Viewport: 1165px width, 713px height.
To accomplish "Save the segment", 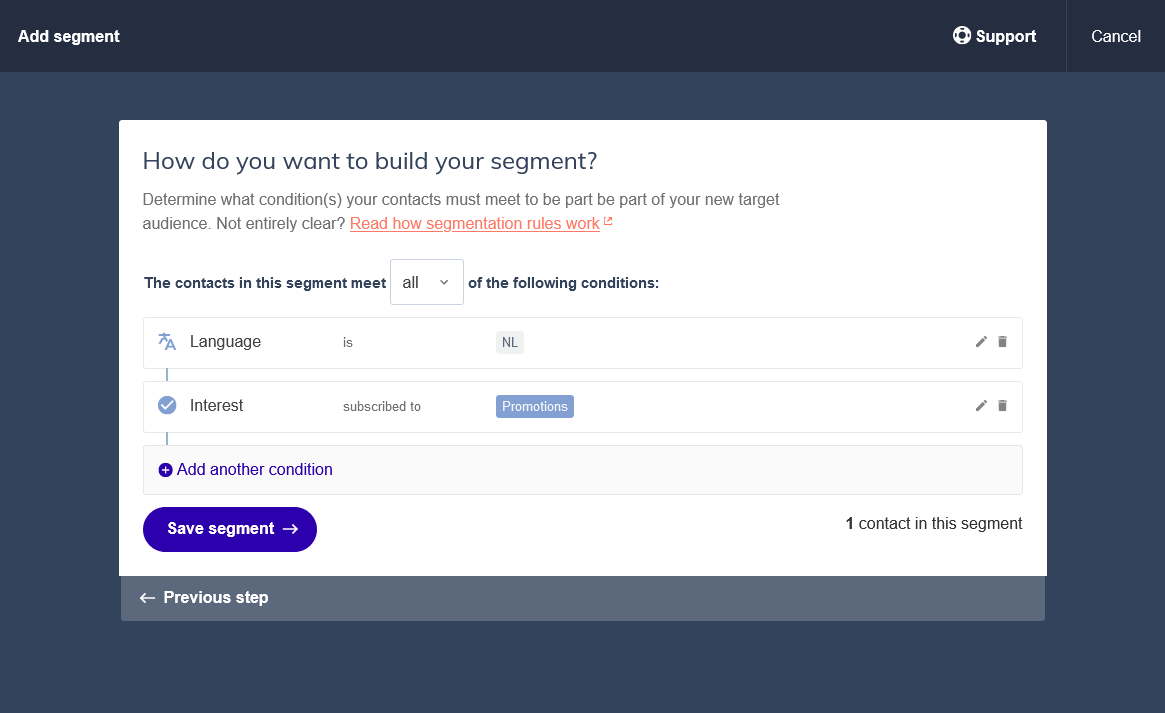I will point(230,529).
